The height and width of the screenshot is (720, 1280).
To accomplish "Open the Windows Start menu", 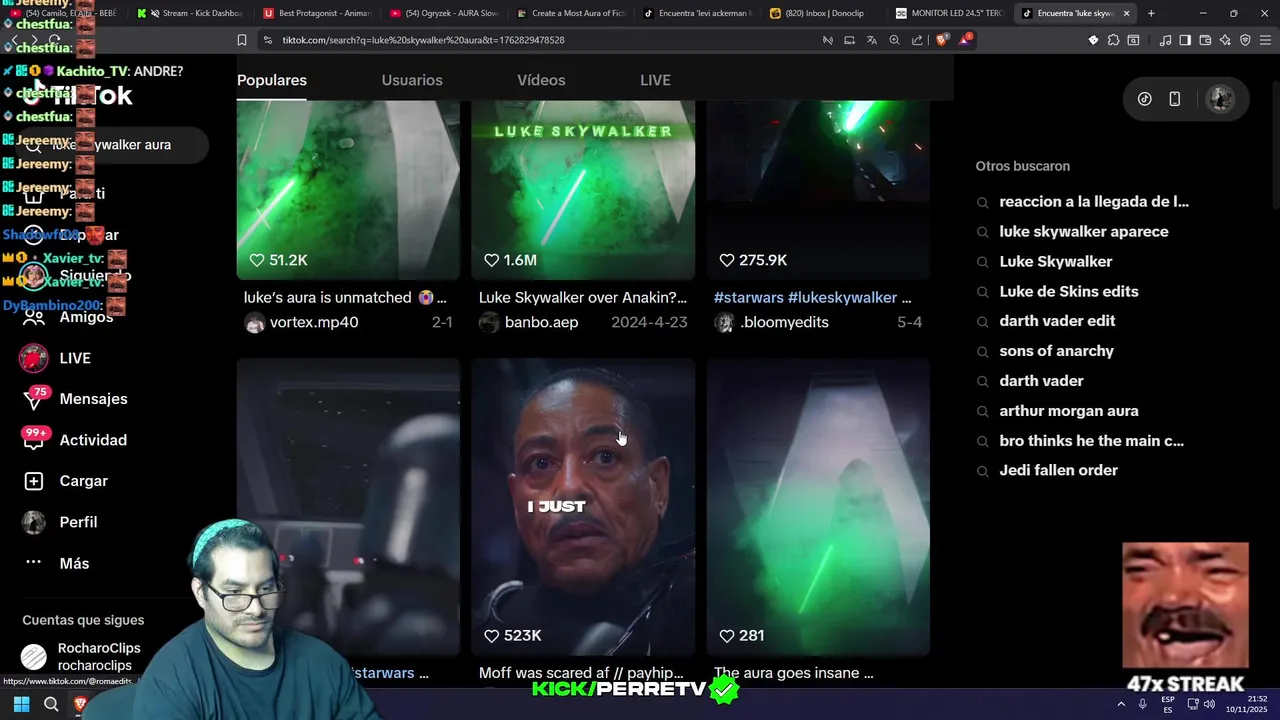I will point(21,705).
